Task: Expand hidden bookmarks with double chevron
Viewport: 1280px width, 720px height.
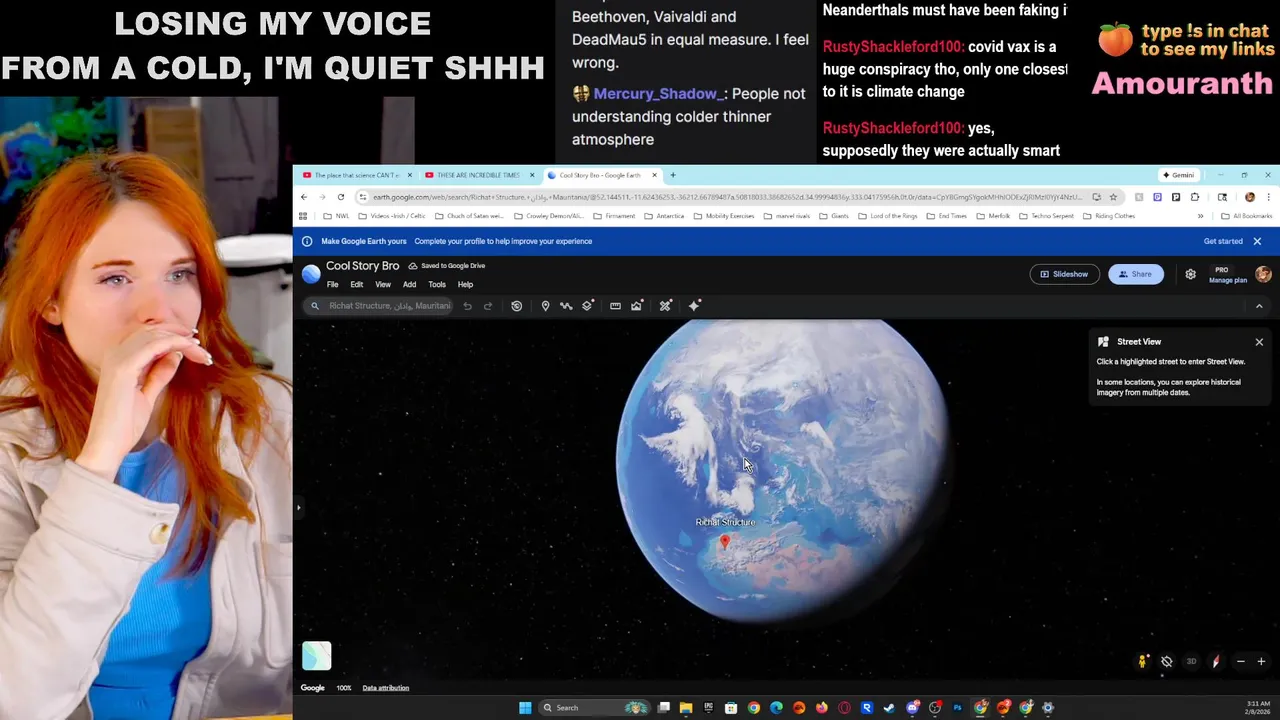Action: point(1200,216)
